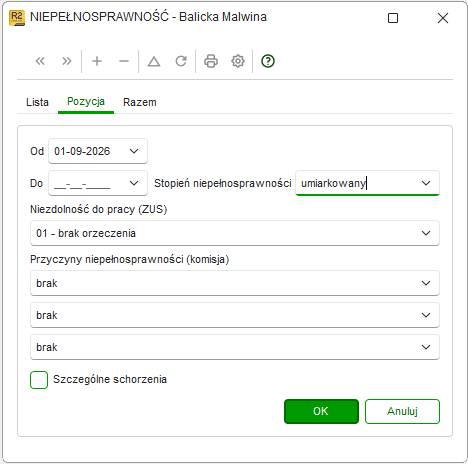
Task: Click the Niezdolność do pracy (ZUS) label
Action: (99, 209)
